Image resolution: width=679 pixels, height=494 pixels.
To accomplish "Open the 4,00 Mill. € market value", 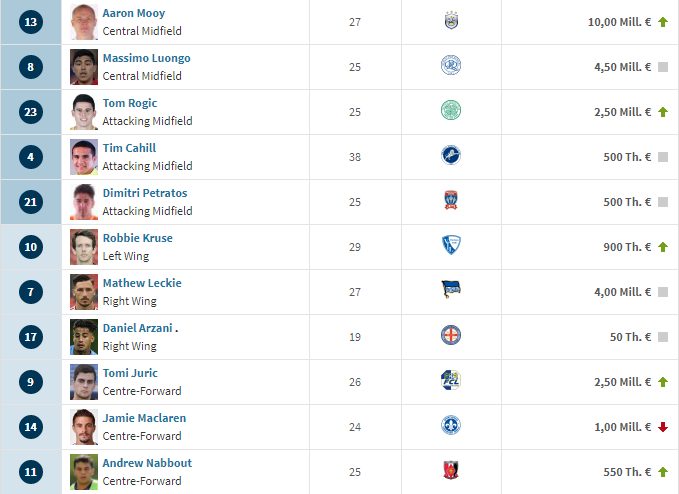I will [622, 292].
